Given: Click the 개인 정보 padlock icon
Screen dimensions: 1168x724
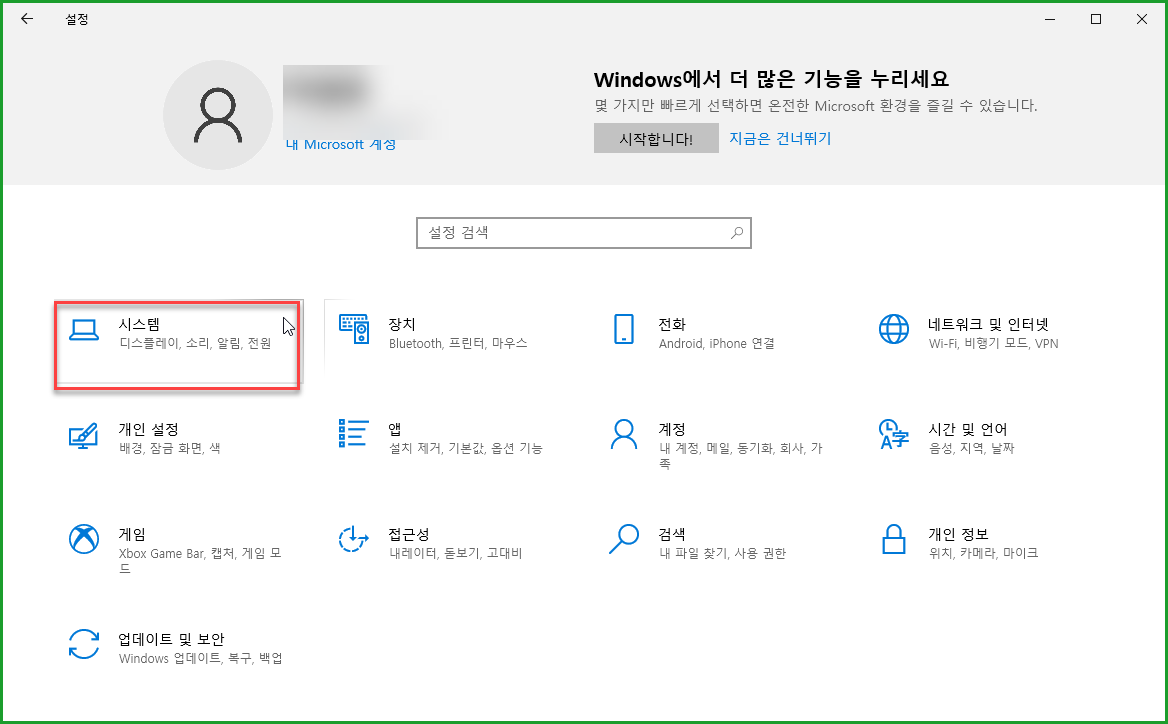Looking at the screenshot, I should (x=893, y=539).
